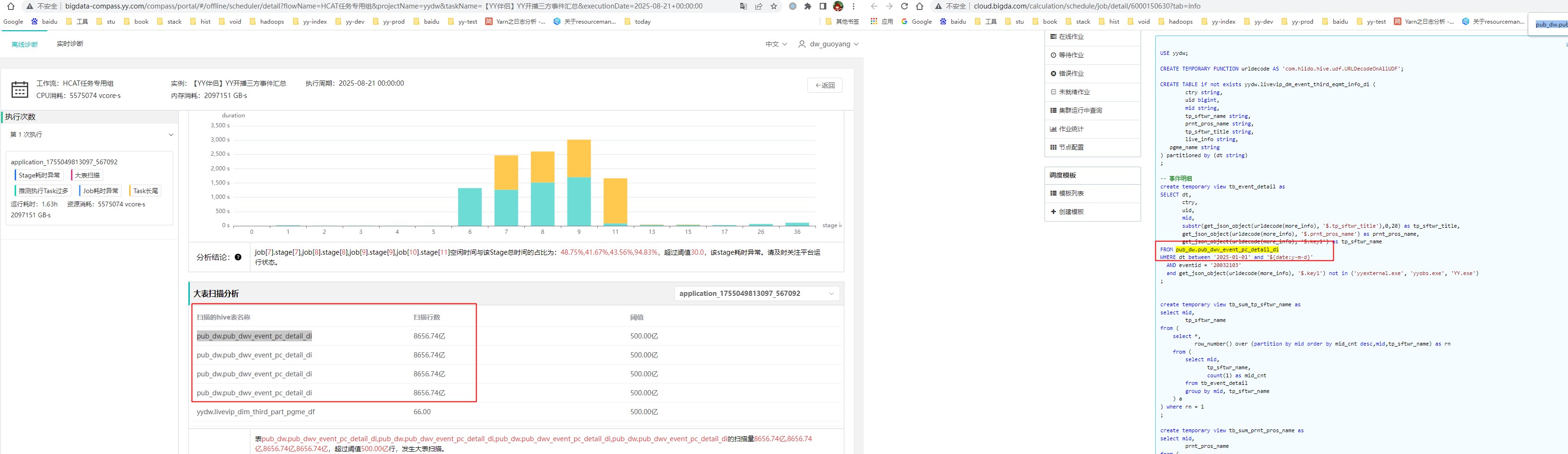The height and width of the screenshot is (454, 1568).
Task: Click yydw.livevip_dim_third_part_pgme_df table row
Action: [x=515, y=412]
